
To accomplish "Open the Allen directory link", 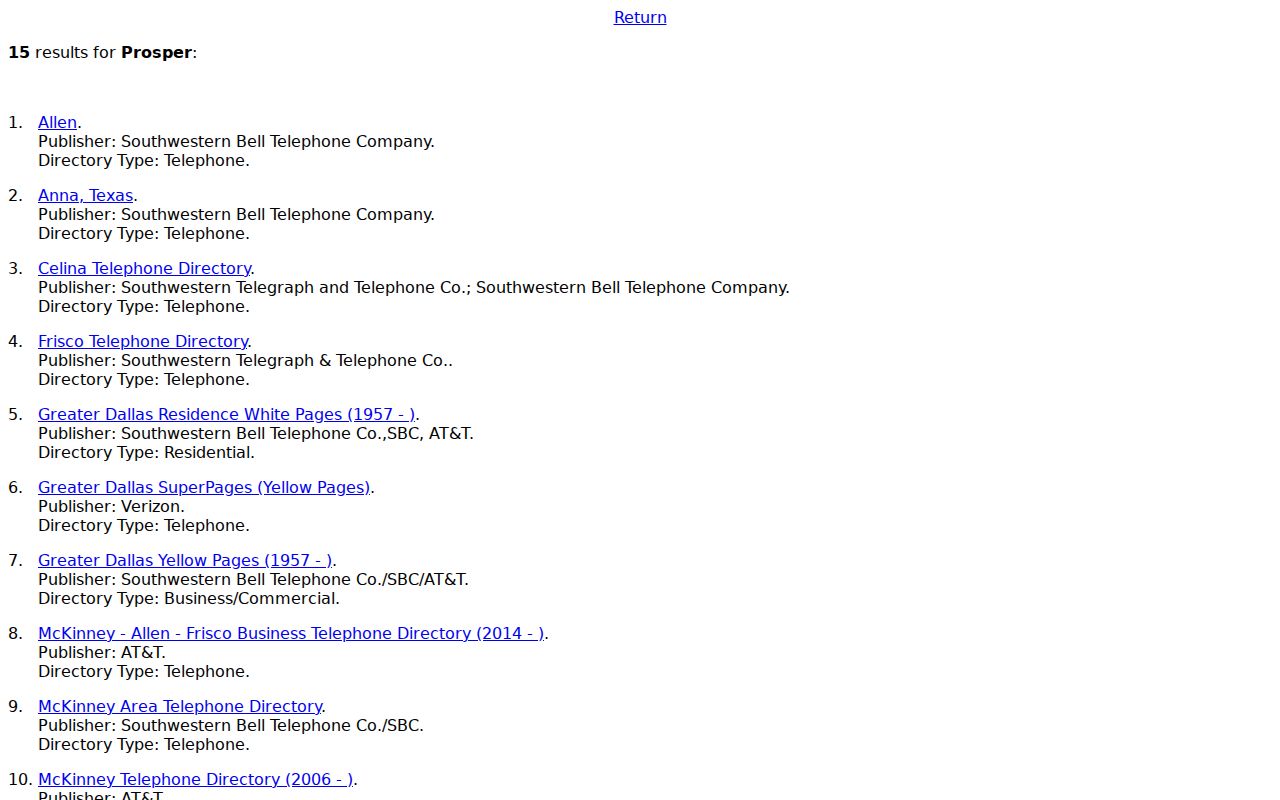I will (57, 122).
